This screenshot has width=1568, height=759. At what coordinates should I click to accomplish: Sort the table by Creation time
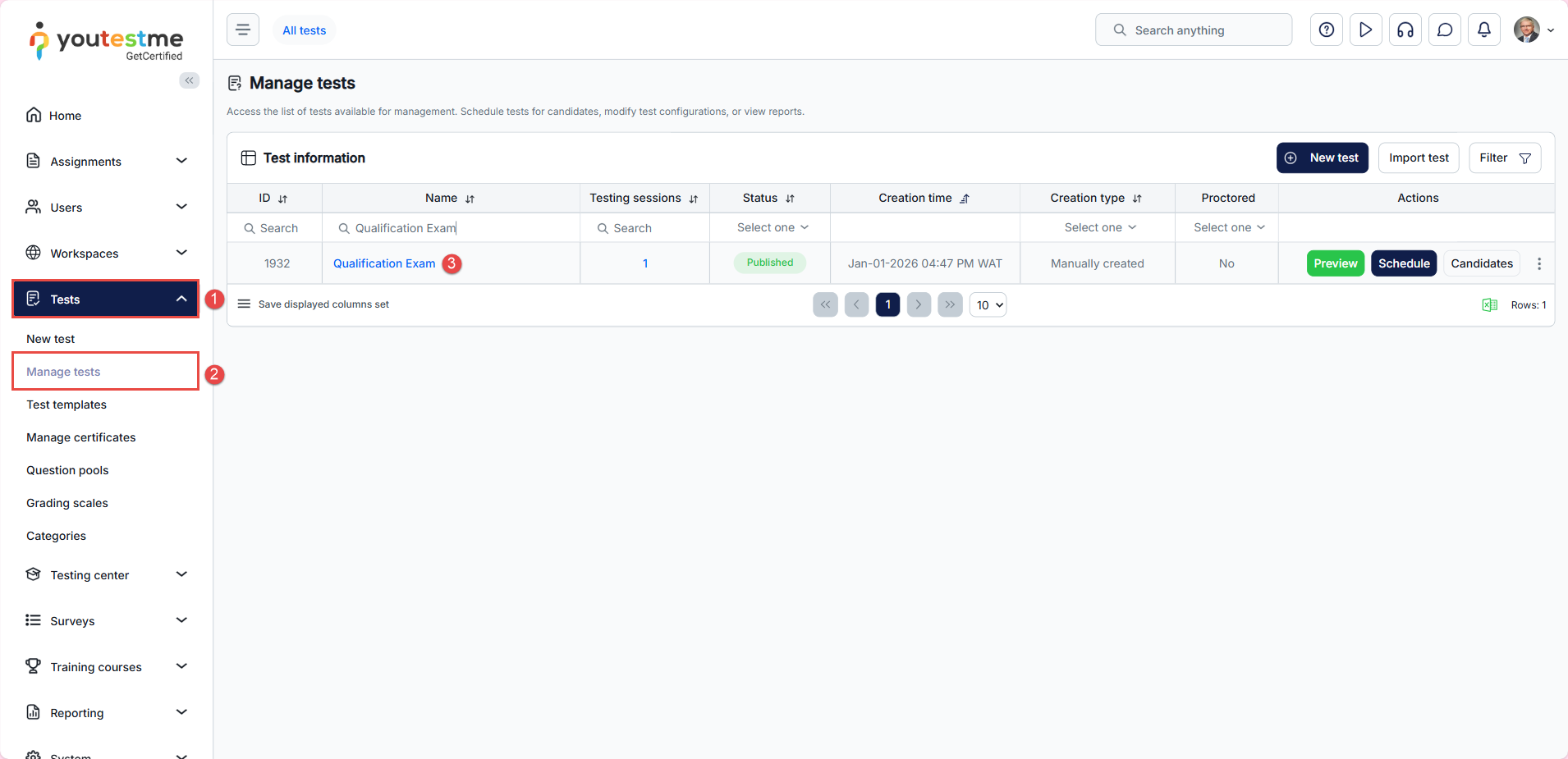tap(965, 199)
